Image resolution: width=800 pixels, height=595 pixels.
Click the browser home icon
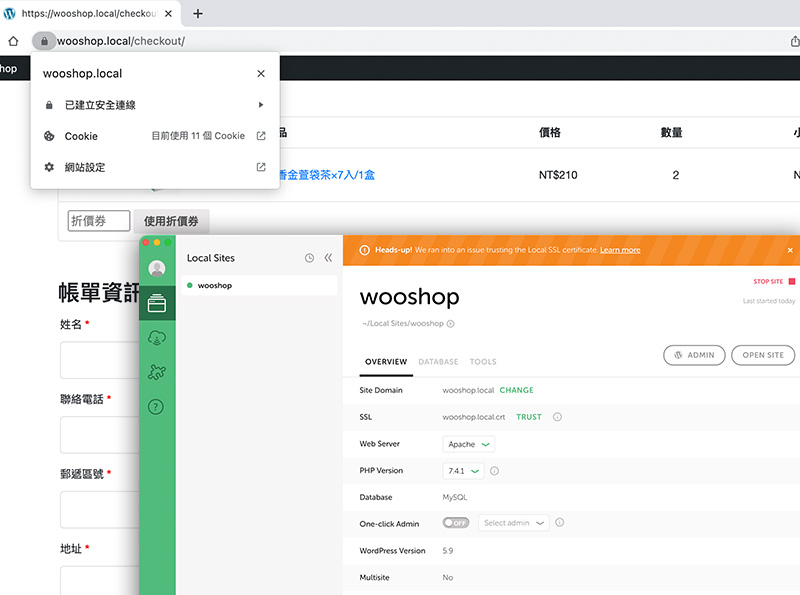[x=13, y=41]
